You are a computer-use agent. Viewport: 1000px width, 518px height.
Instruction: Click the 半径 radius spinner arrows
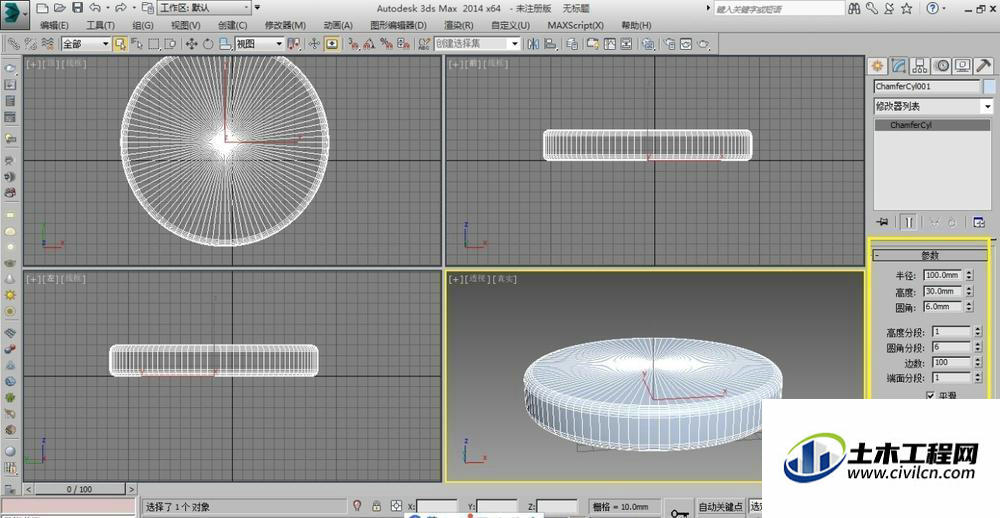click(969, 275)
